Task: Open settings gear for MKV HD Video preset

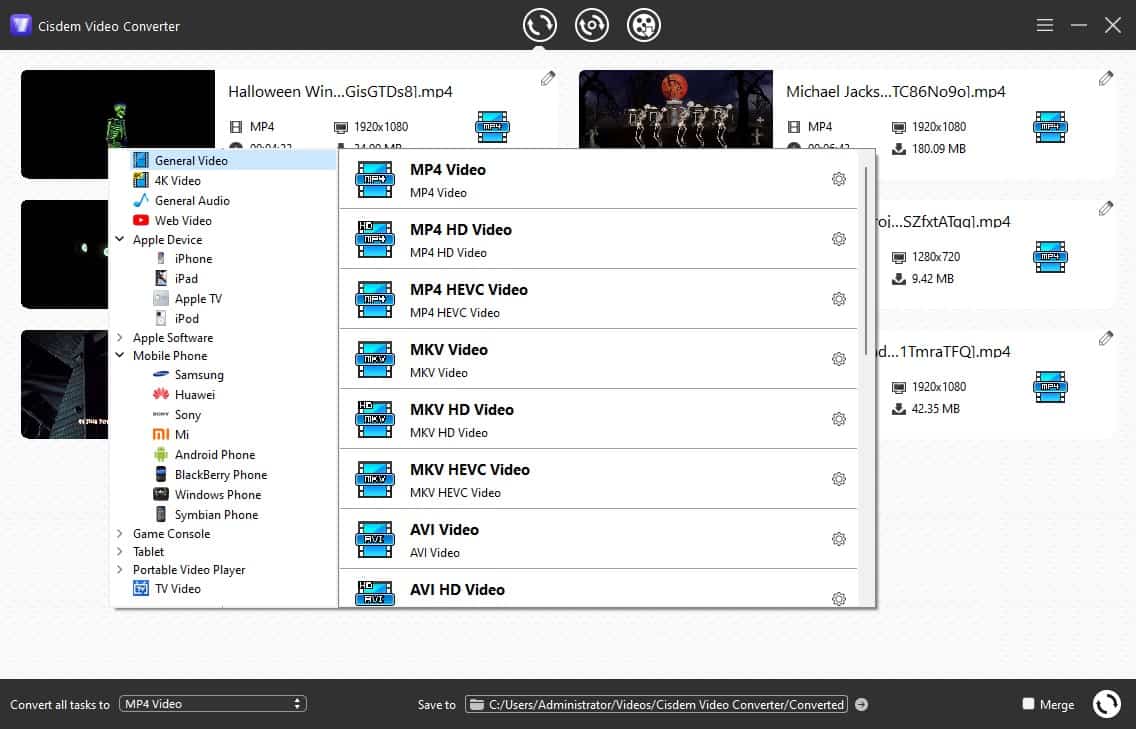Action: click(x=839, y=419)
